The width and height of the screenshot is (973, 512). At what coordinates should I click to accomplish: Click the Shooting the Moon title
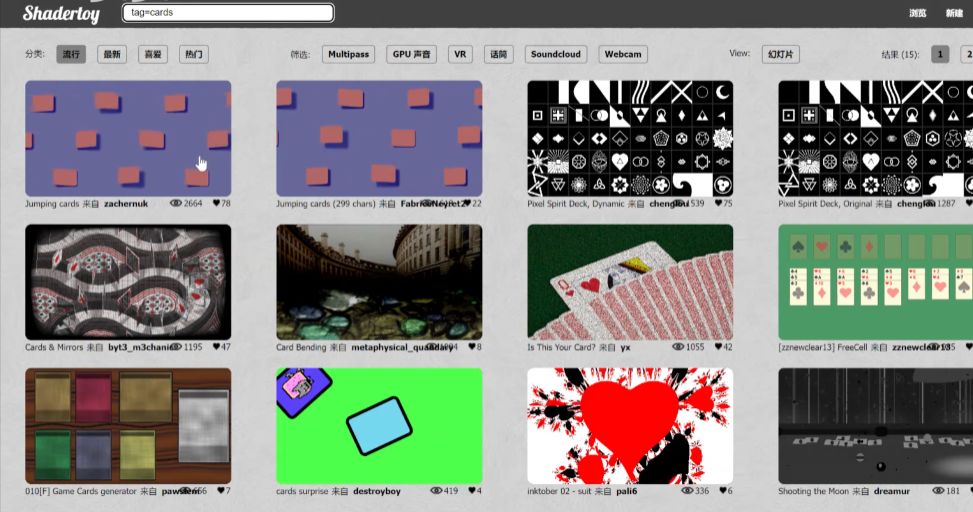coord(814,491)
